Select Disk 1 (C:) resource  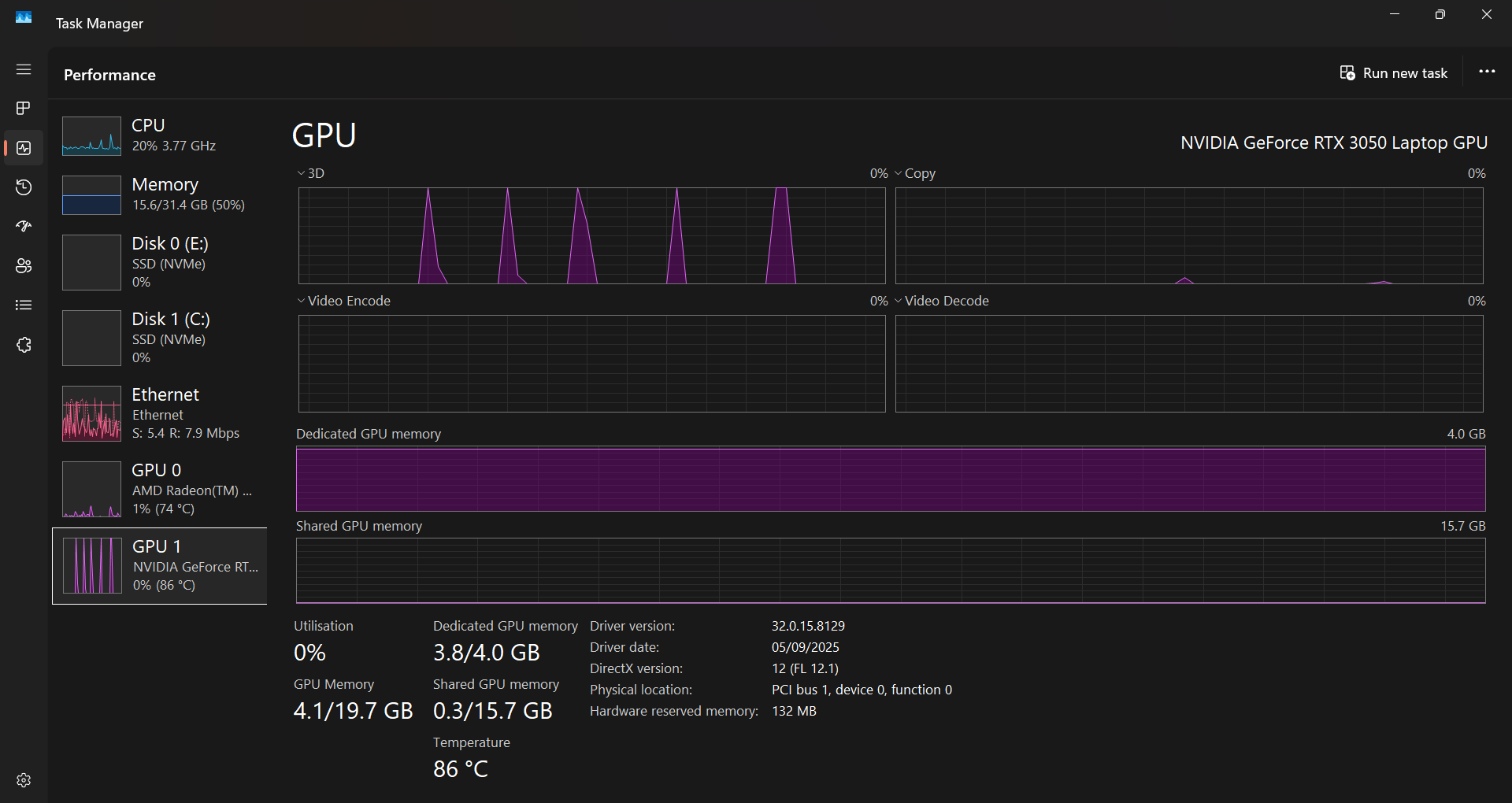[160, 338]
